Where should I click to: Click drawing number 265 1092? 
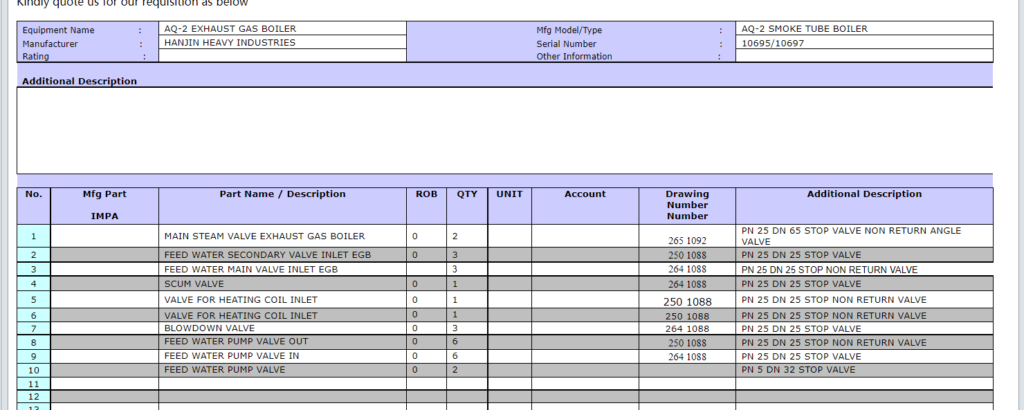[687, 240]
